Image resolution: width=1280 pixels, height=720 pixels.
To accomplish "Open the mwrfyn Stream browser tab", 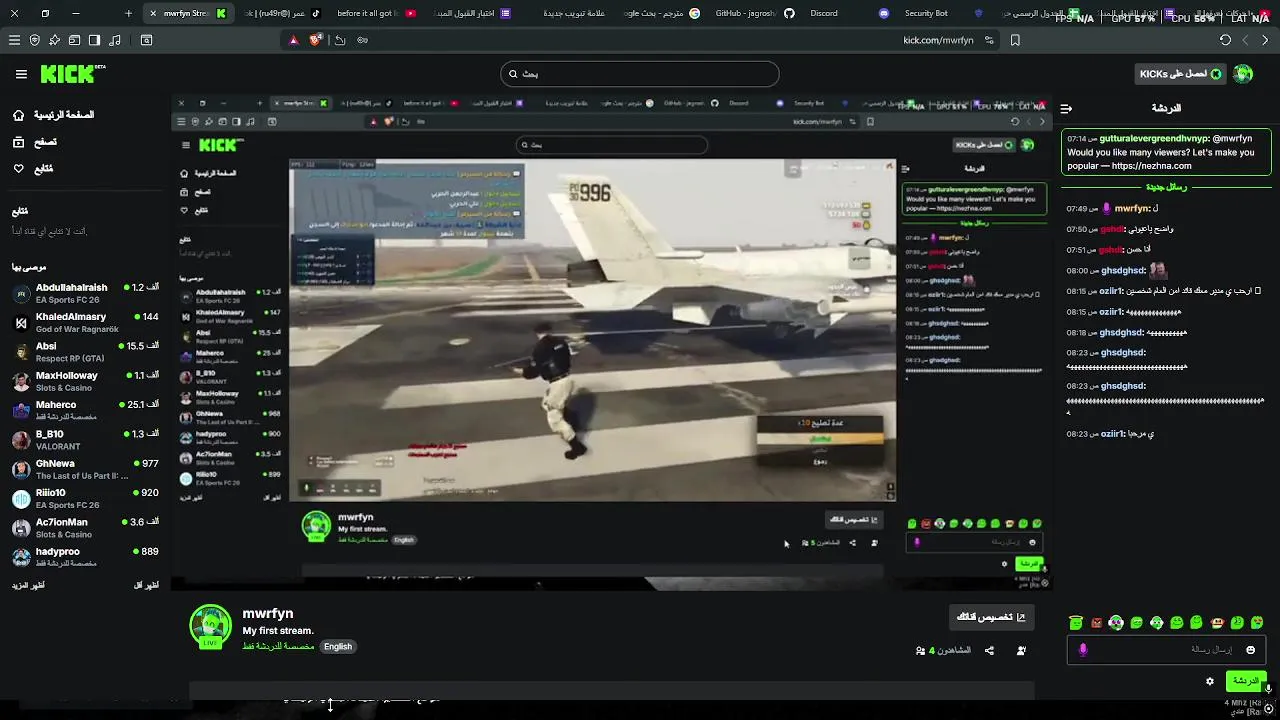I will pyautogui.click(x=189, y=13).
